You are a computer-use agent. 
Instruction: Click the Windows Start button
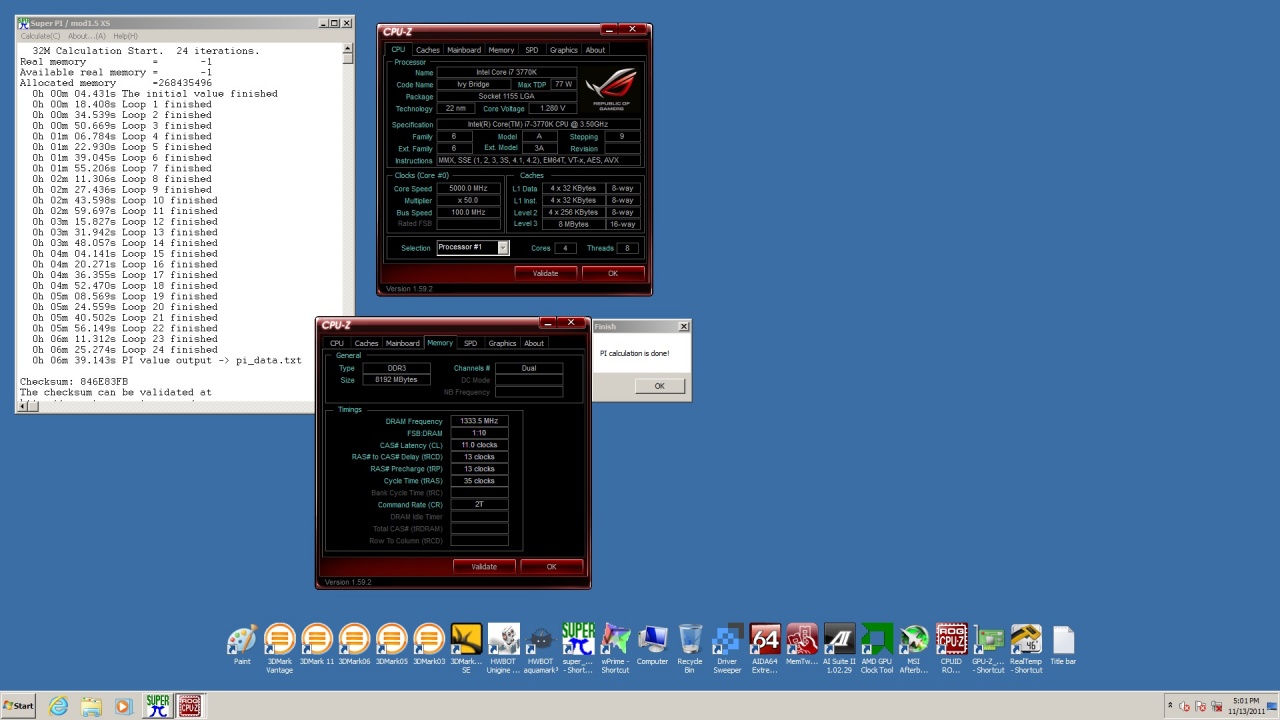click(x=18, y=706)
